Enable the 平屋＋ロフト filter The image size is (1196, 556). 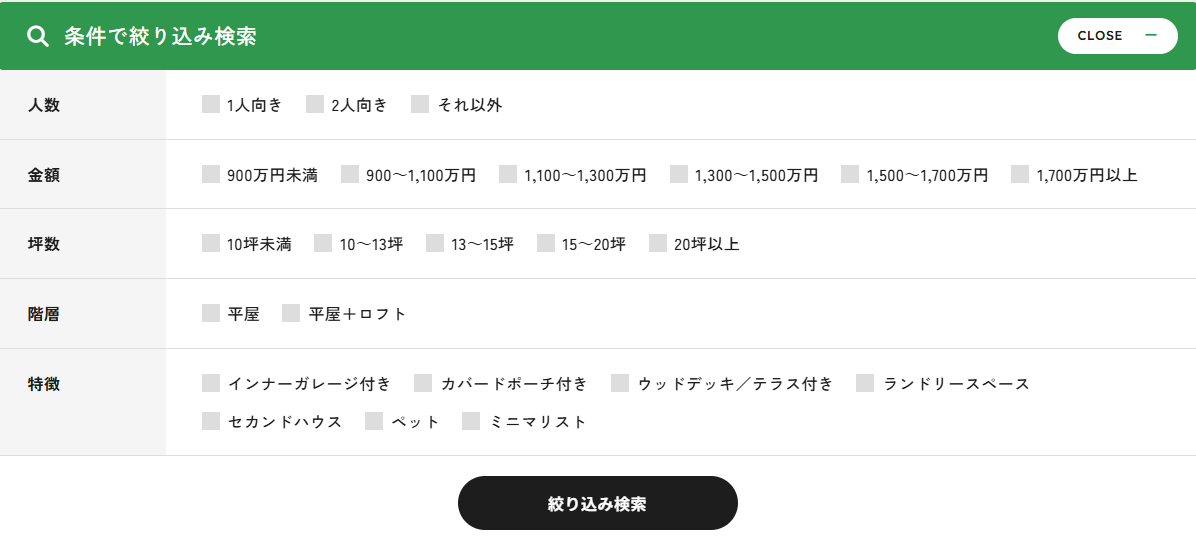(x=291, y=313)
